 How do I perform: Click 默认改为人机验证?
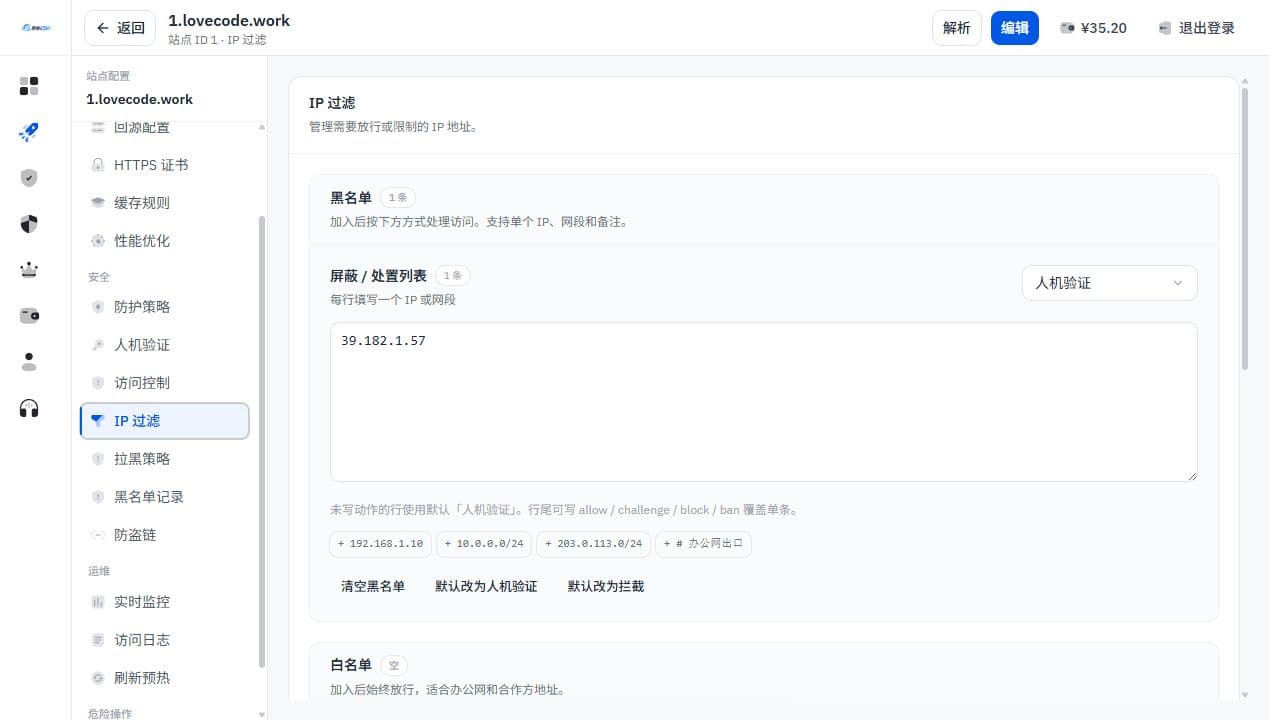(486, 586)
